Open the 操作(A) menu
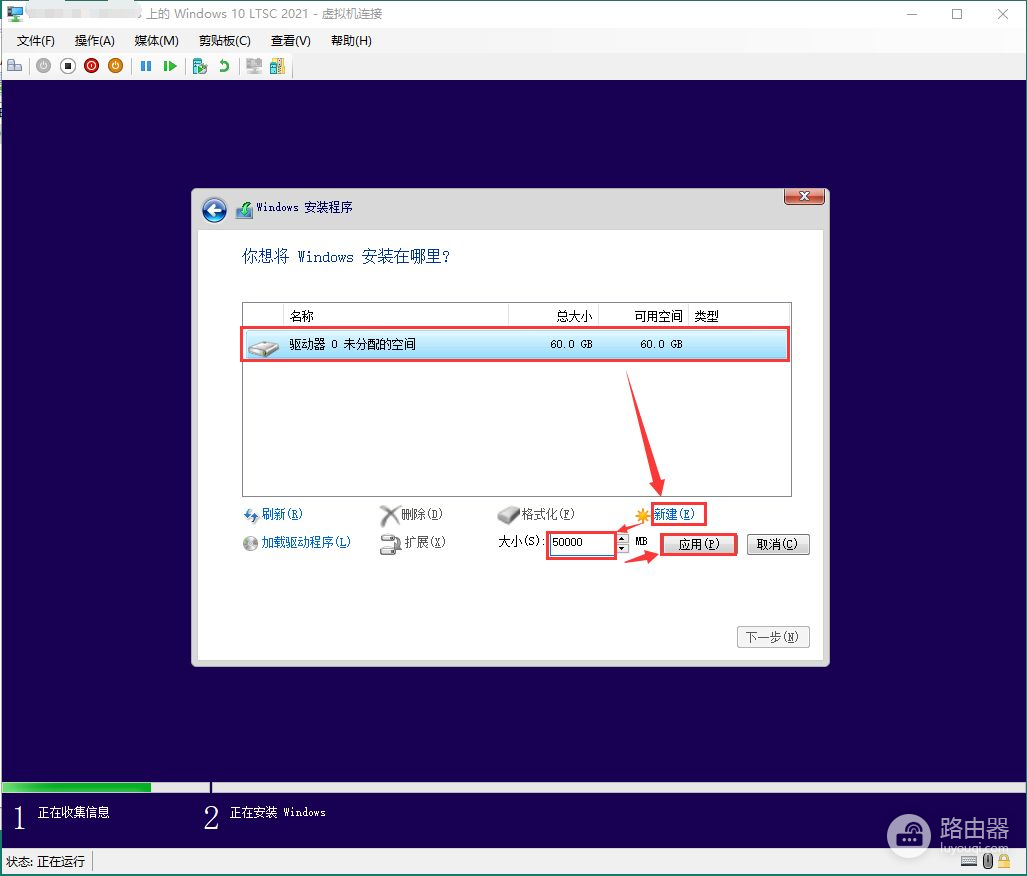 [94, 41]
